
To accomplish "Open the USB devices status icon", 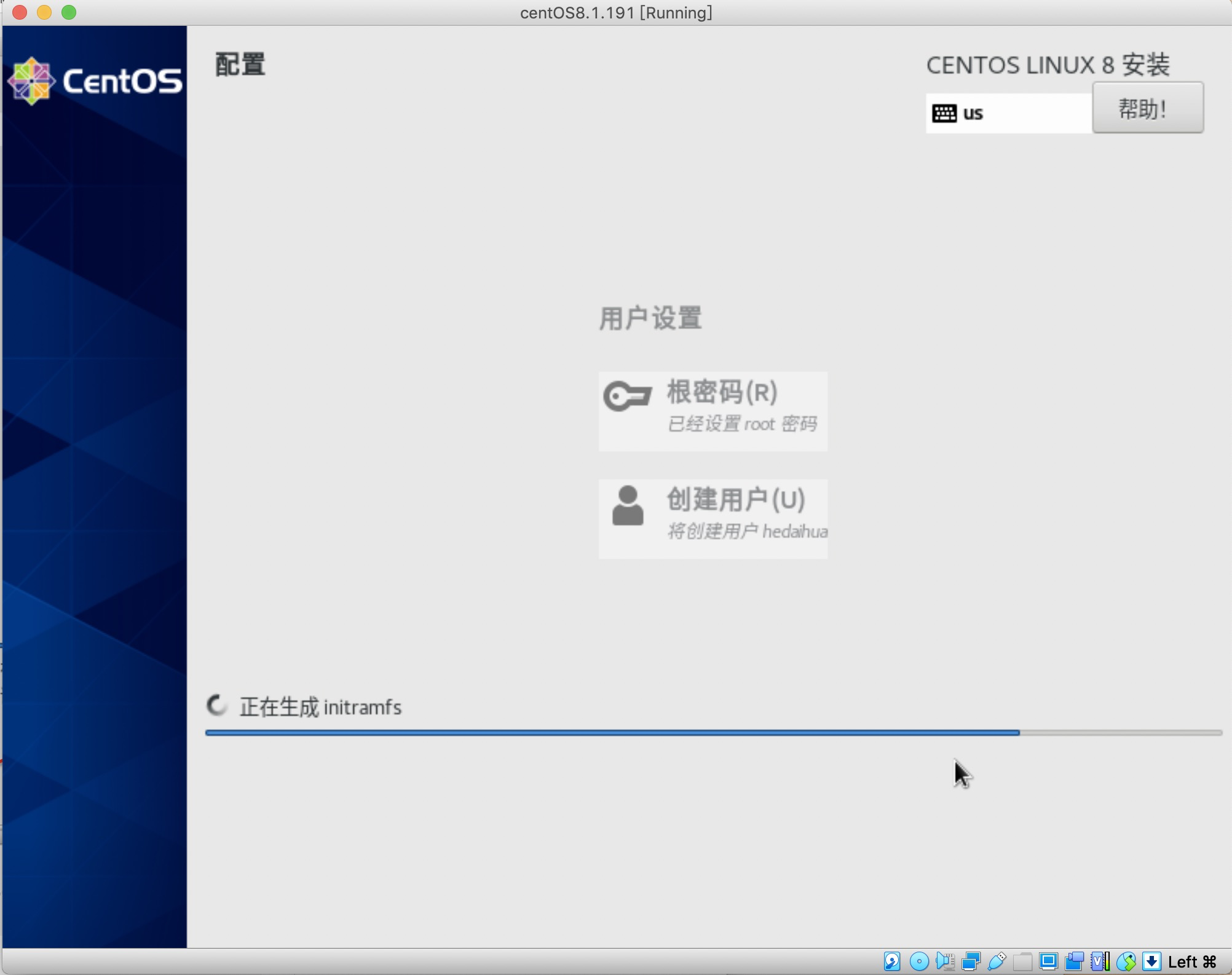I will (x=997, y=961).
